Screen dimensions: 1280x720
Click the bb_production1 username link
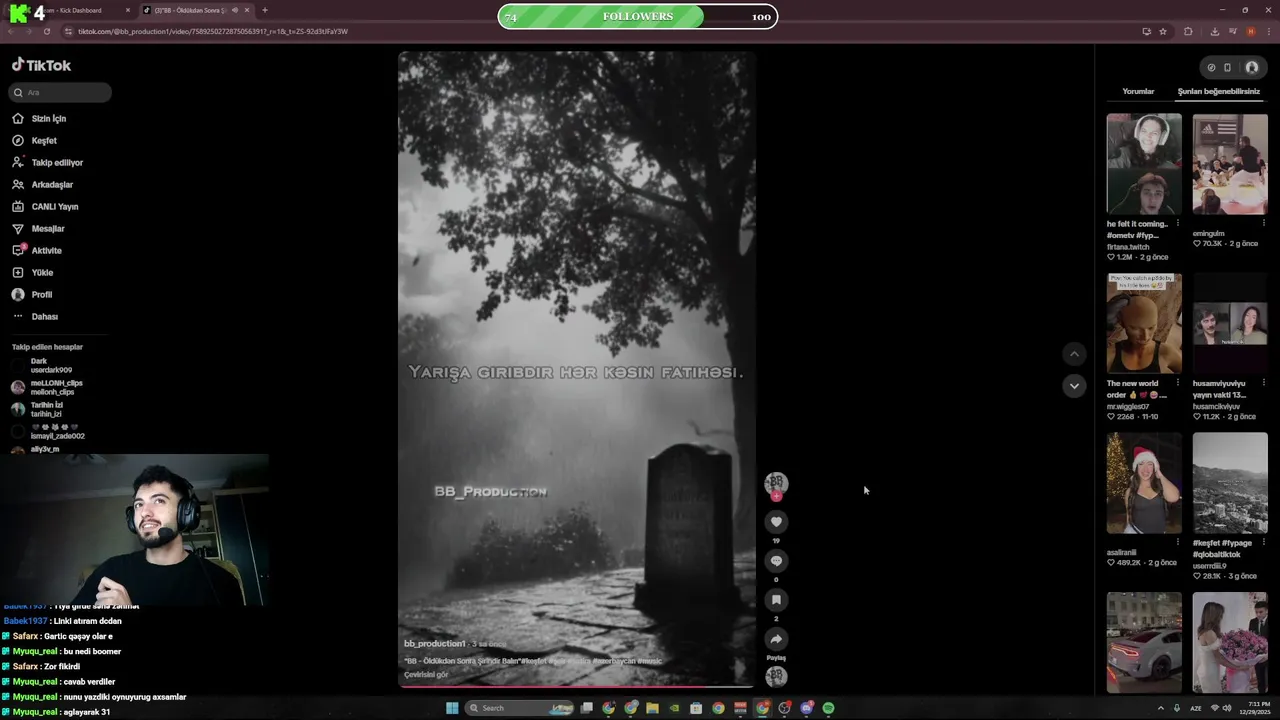pos(435,644)
